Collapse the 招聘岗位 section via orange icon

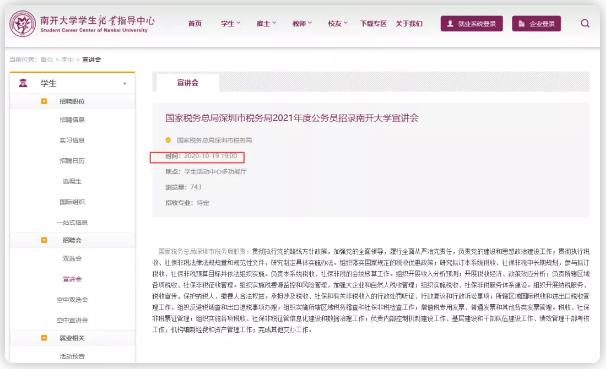[44, 101]
